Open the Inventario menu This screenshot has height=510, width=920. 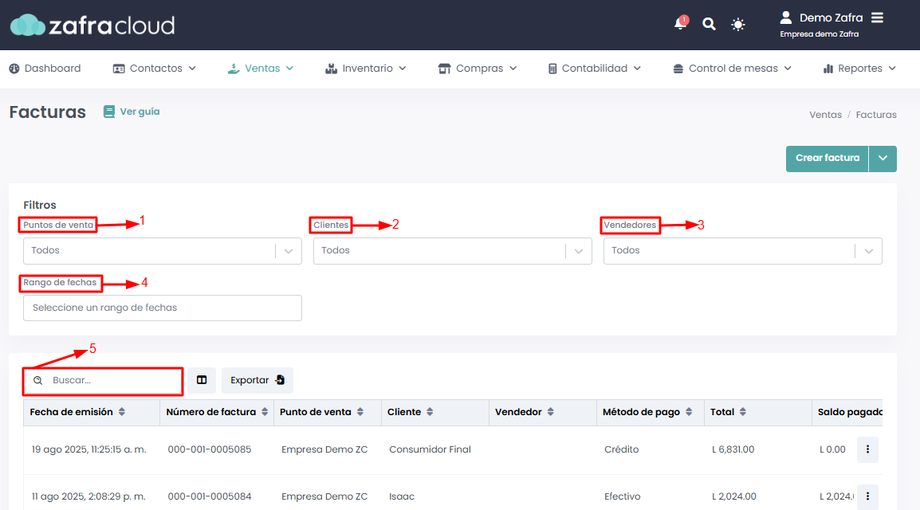tap(366, 68)
